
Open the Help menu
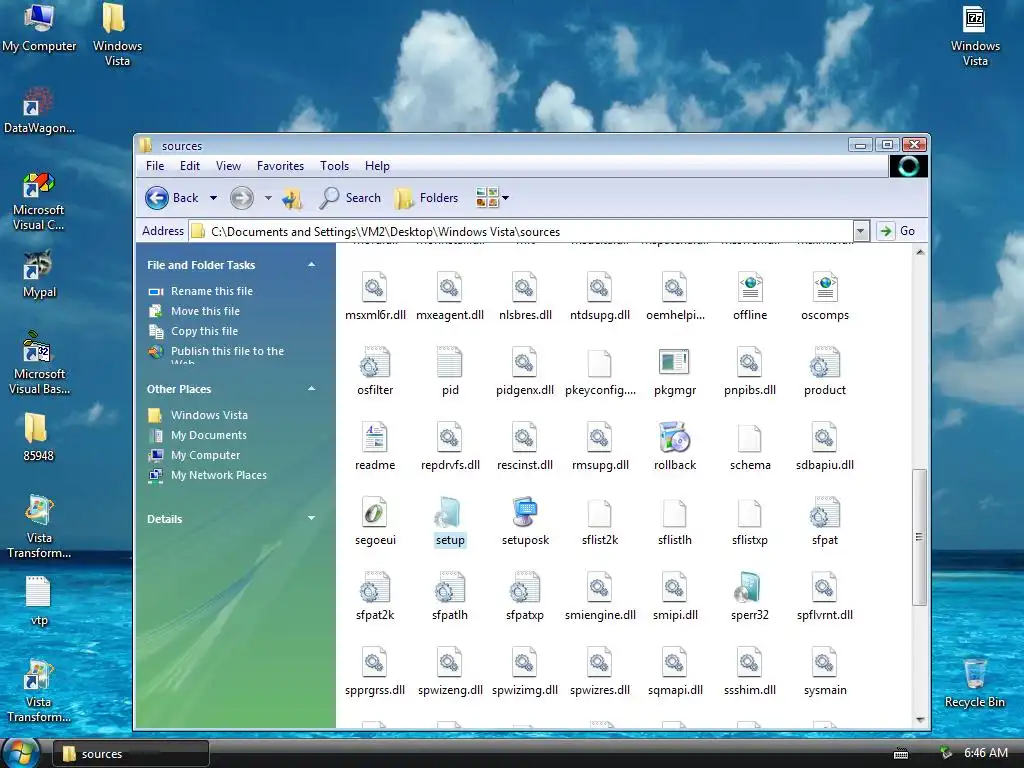[x=377, y=166]
